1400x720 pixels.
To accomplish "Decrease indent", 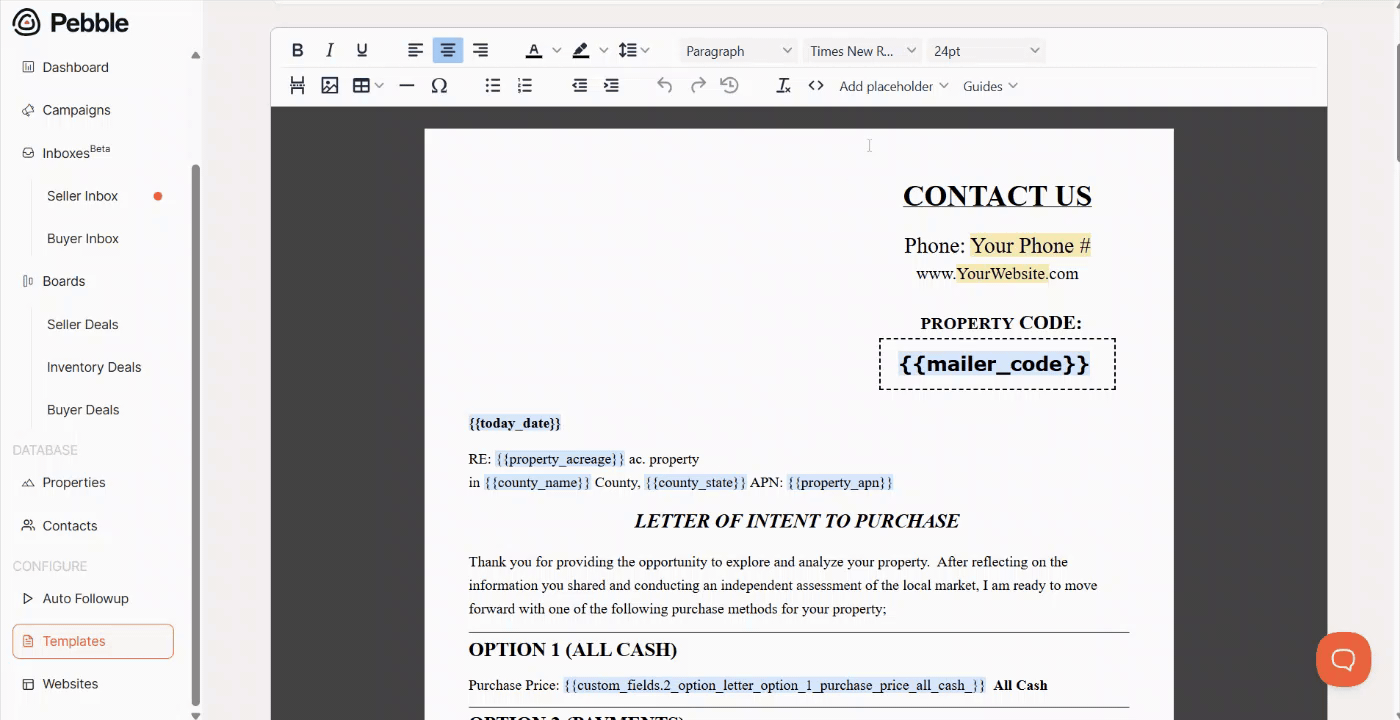I will pyautogui.click(x=579, y=86).
